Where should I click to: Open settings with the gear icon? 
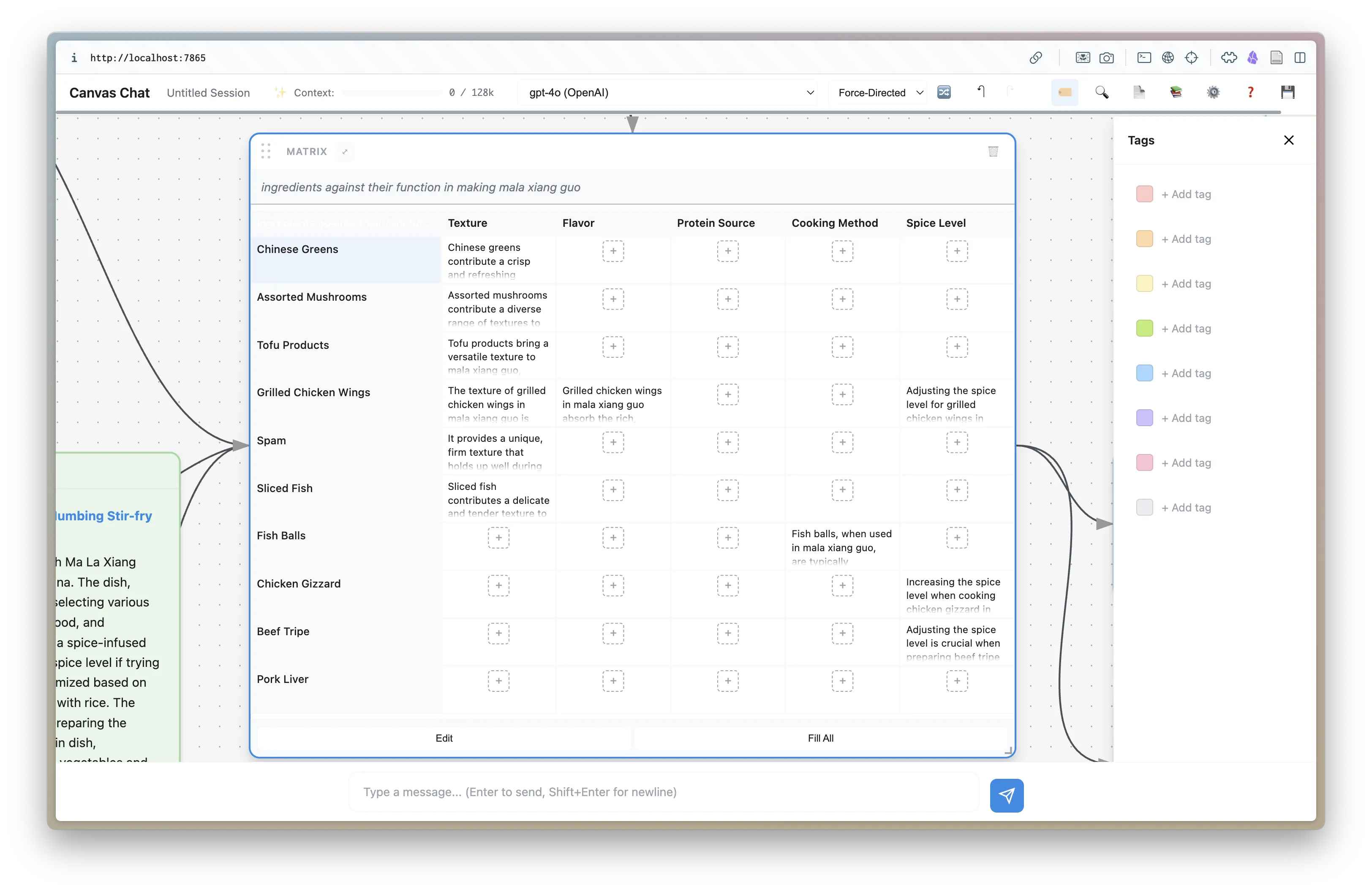[x=1214, y=92]
